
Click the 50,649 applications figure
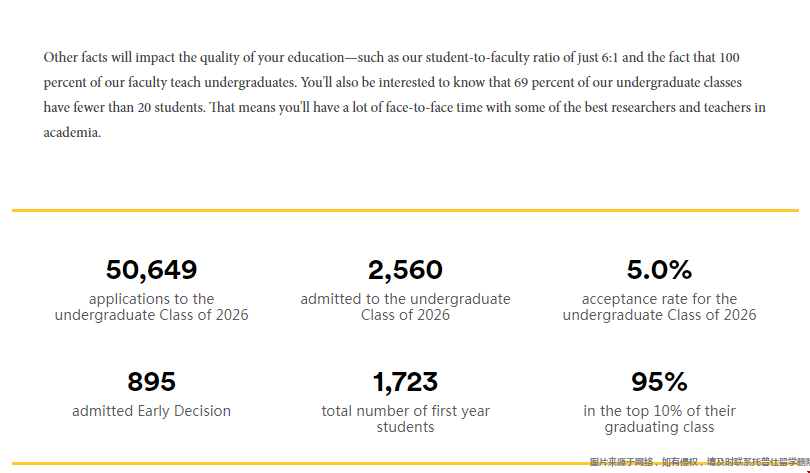point(151,270)
